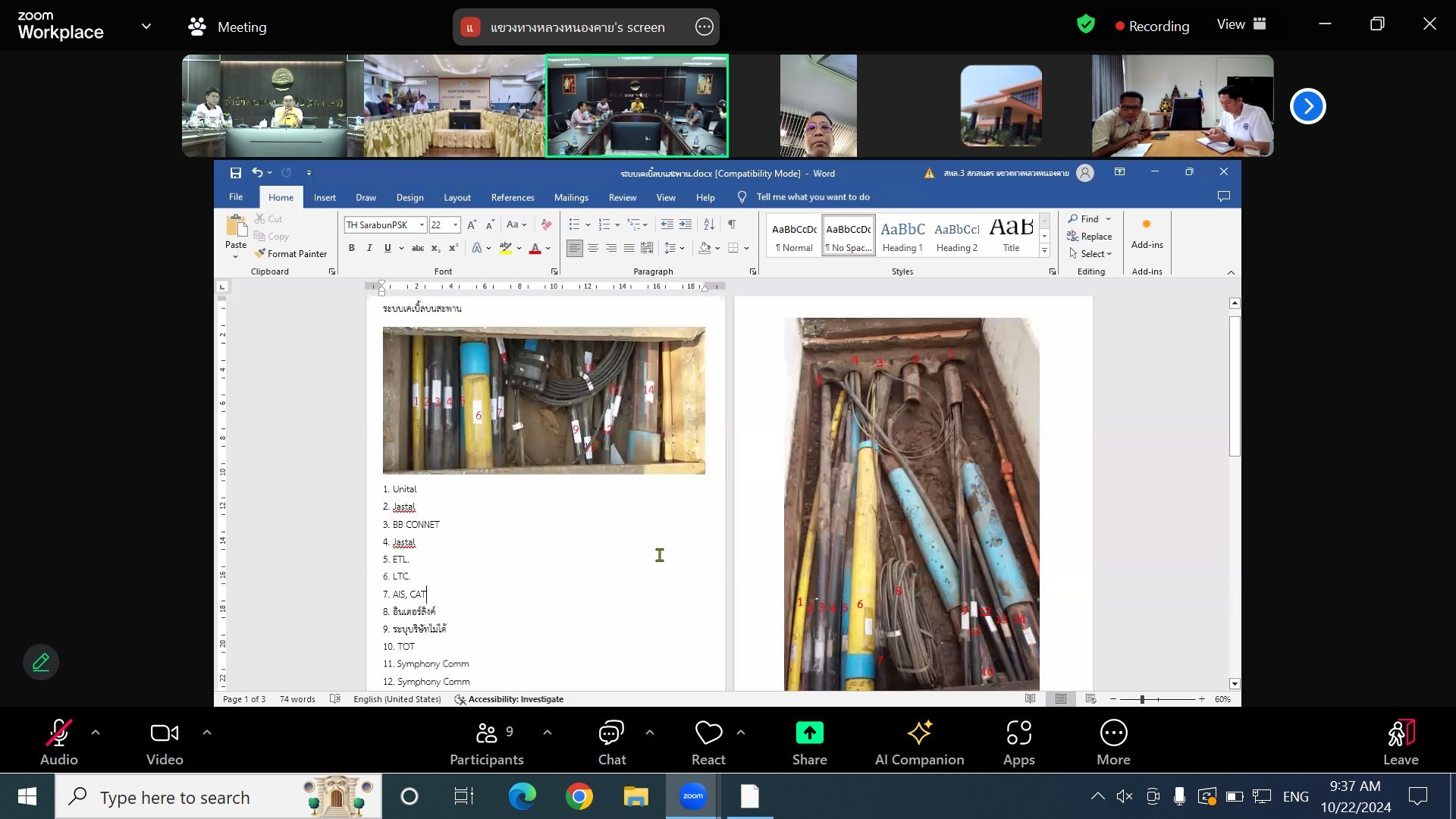Expand the Zoom Workplace dropdown chevron
Screen dimensions: 1456x819
(x=146, y=27)
